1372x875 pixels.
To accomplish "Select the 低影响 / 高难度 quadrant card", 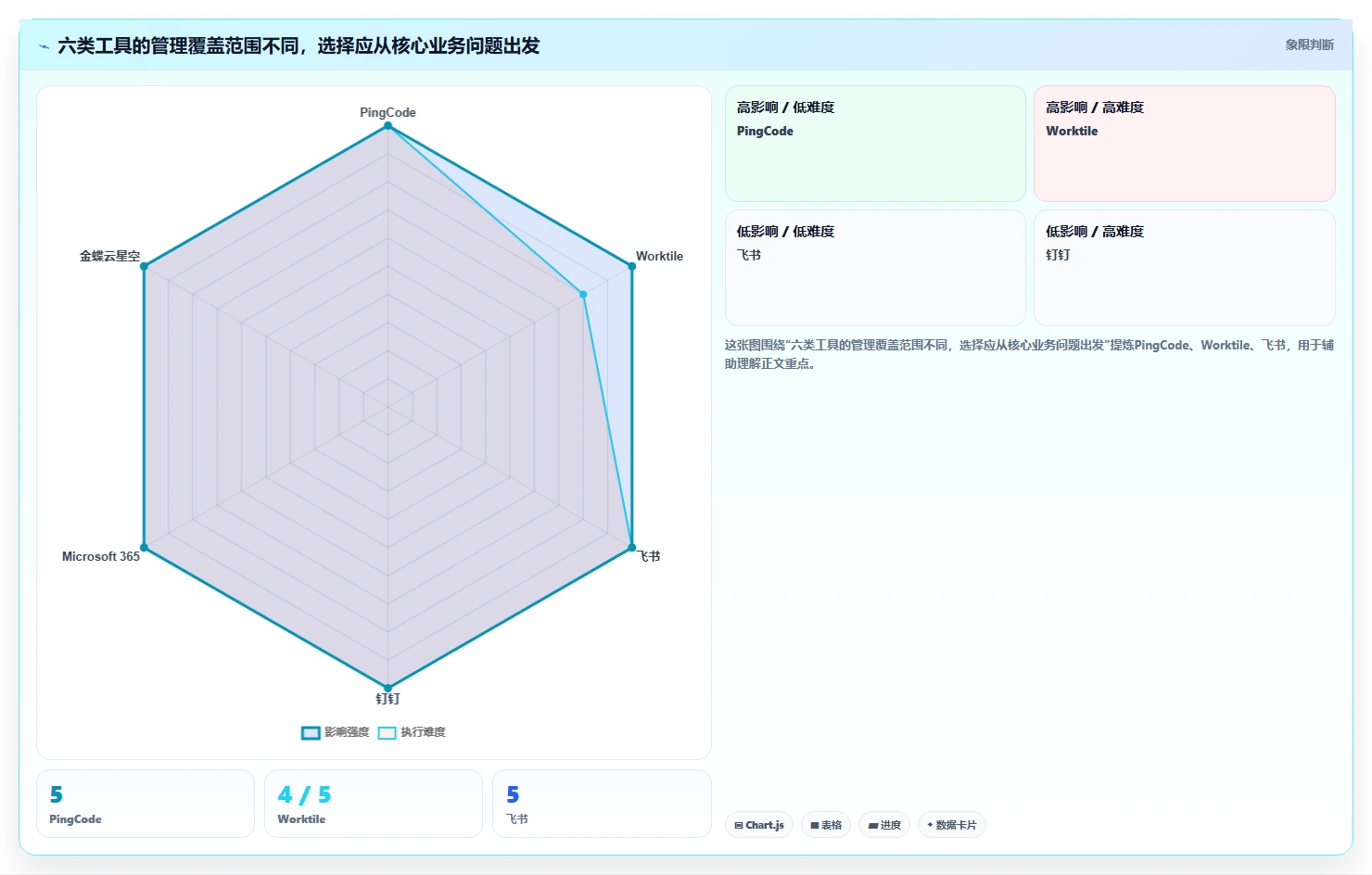I will coord(1185,268).
